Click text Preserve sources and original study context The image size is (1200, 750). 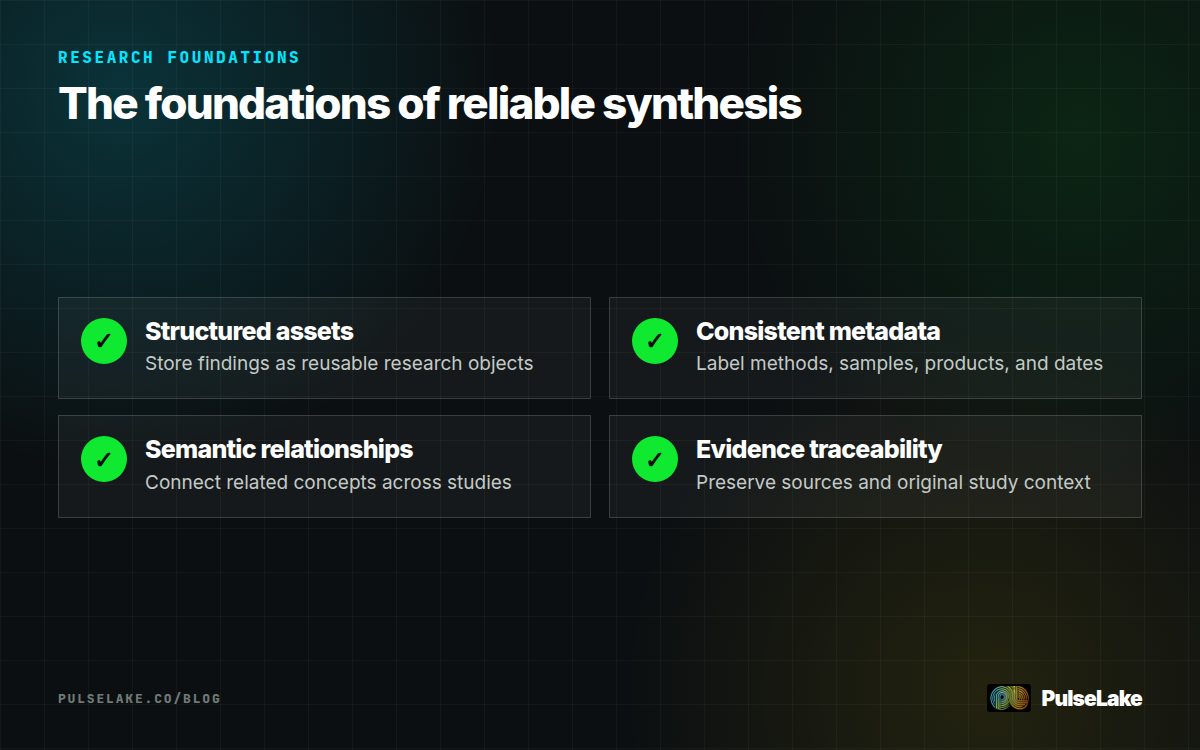pos(893,482)
